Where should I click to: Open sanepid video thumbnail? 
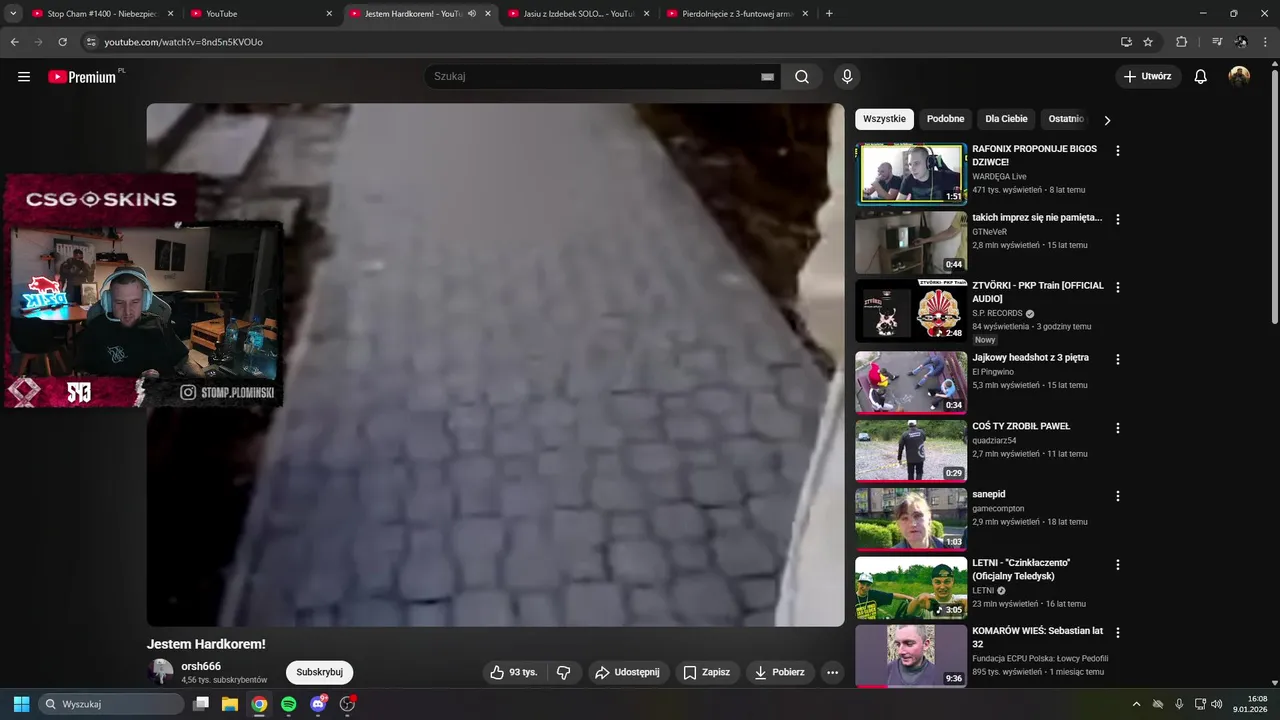pyautogui.click(x=911, y=519)
